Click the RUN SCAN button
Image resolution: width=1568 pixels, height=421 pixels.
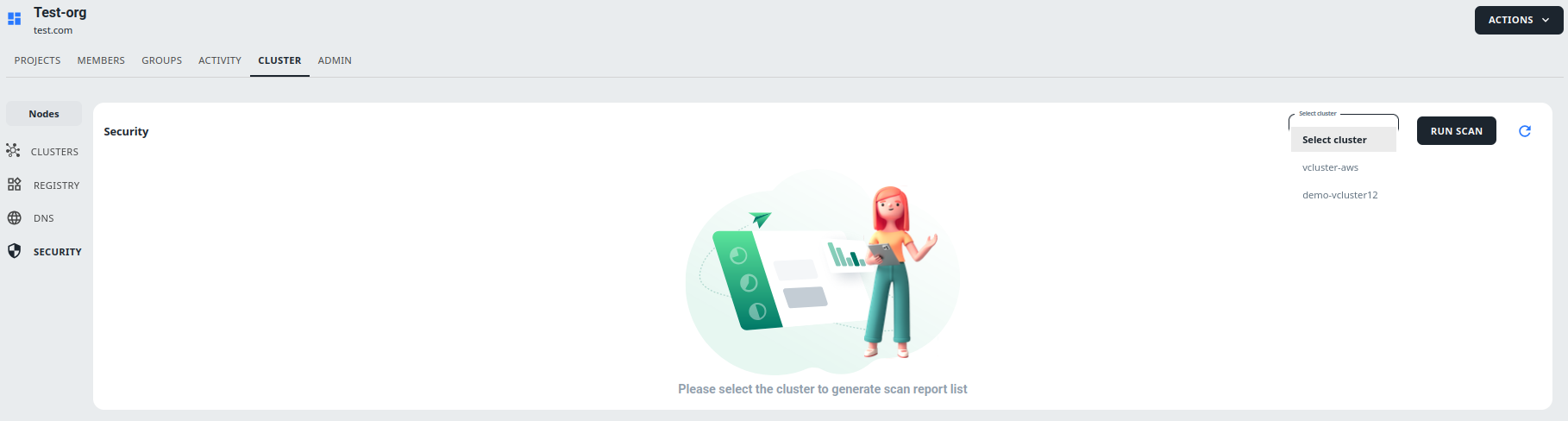(1457, 131)
